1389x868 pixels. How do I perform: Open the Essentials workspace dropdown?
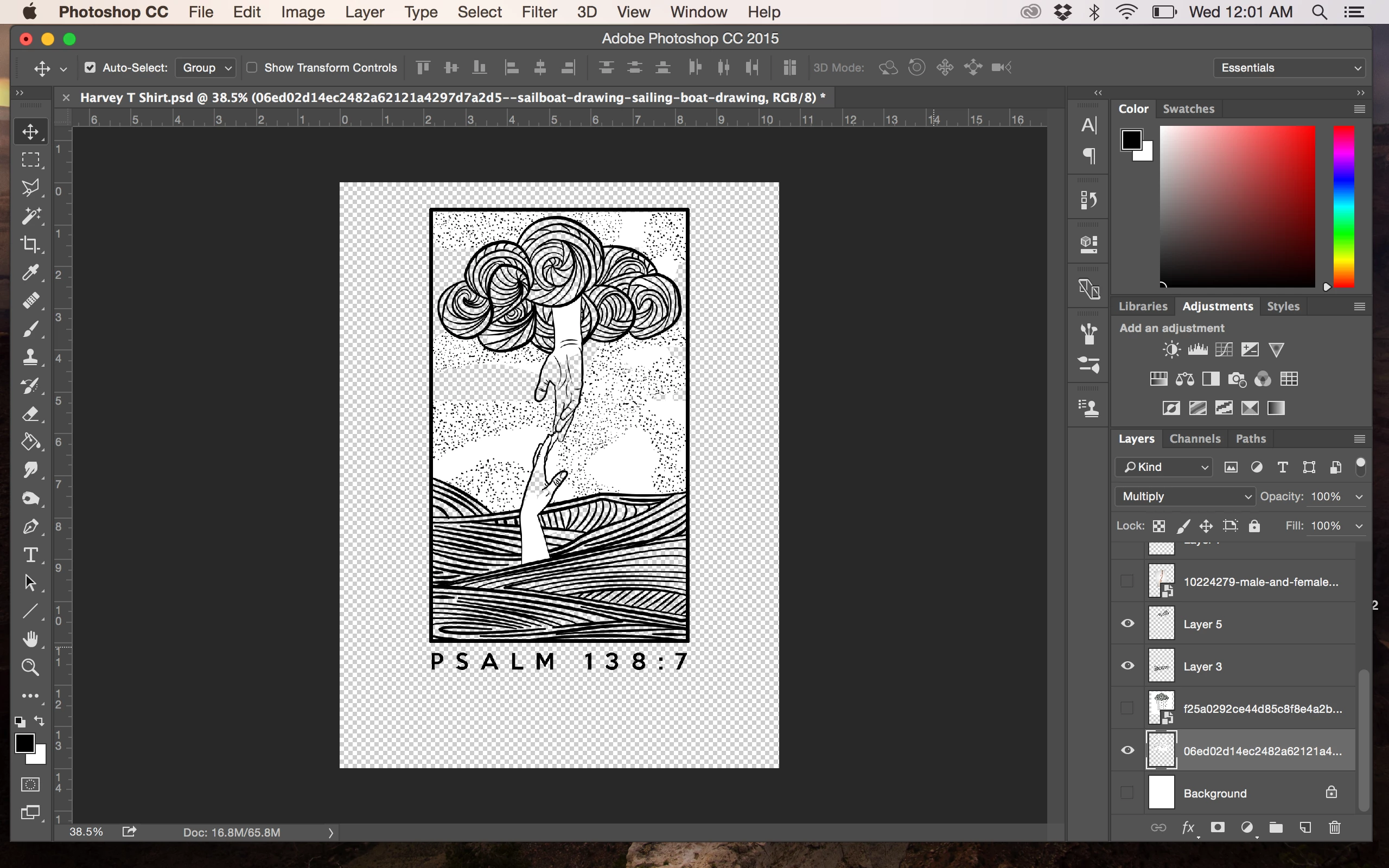1289,68
